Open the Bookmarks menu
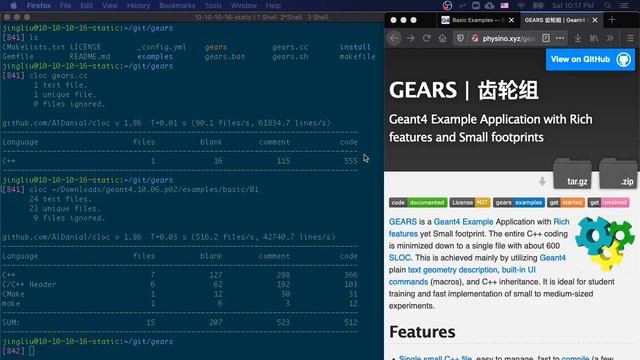Viewport: 640px width, 360px height. (x=177, y=5)
